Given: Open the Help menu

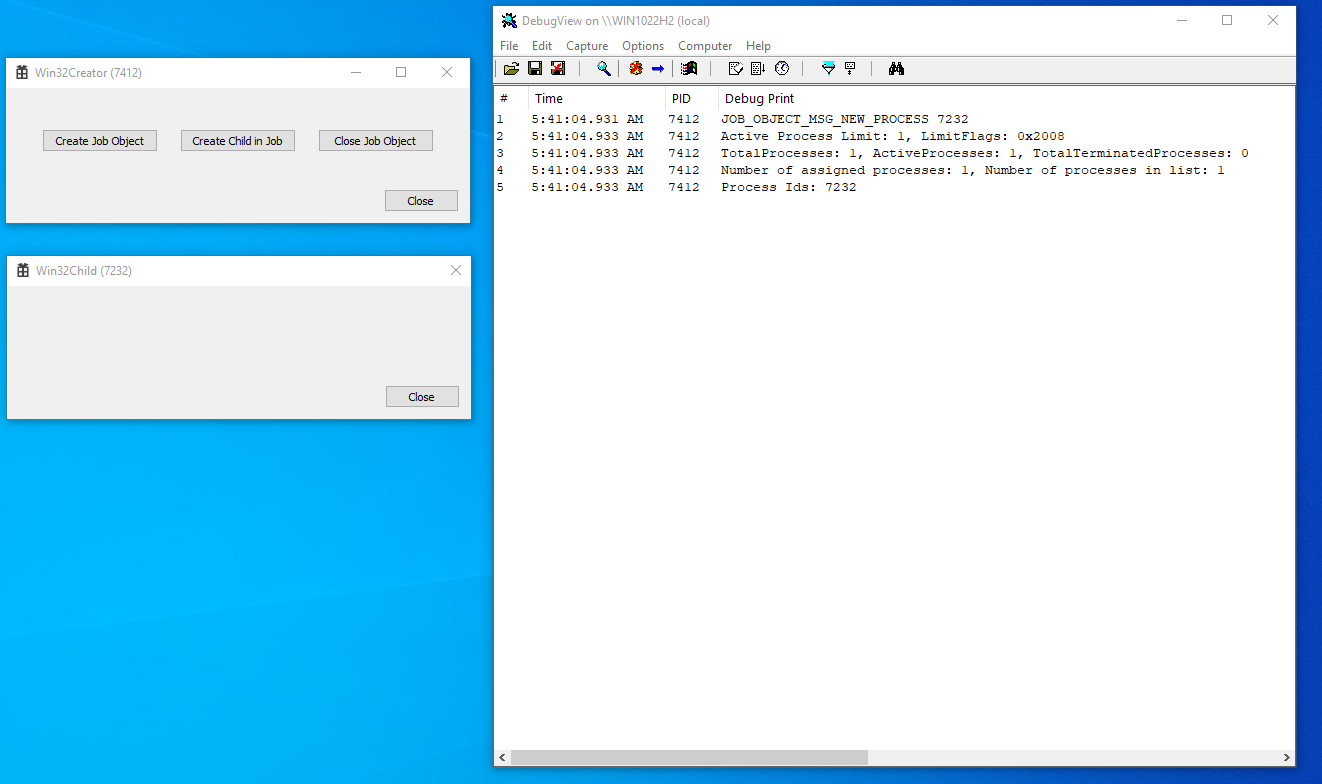Looking at the screenshot, I should coord(759,46).
